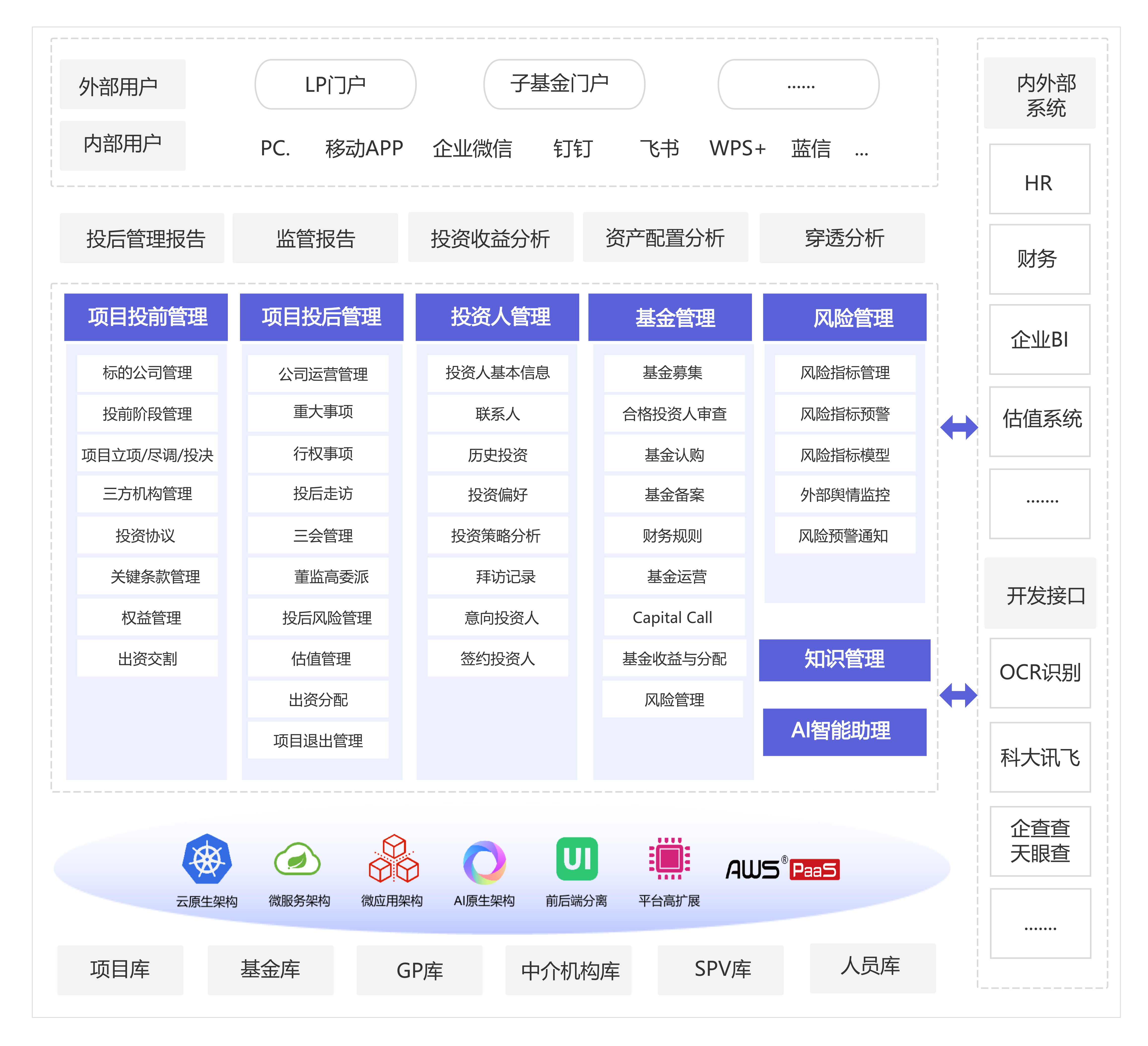Open the 投资收益分析 box
The width and height of the screenshot is (1148, 1046).
click(490, 237)
